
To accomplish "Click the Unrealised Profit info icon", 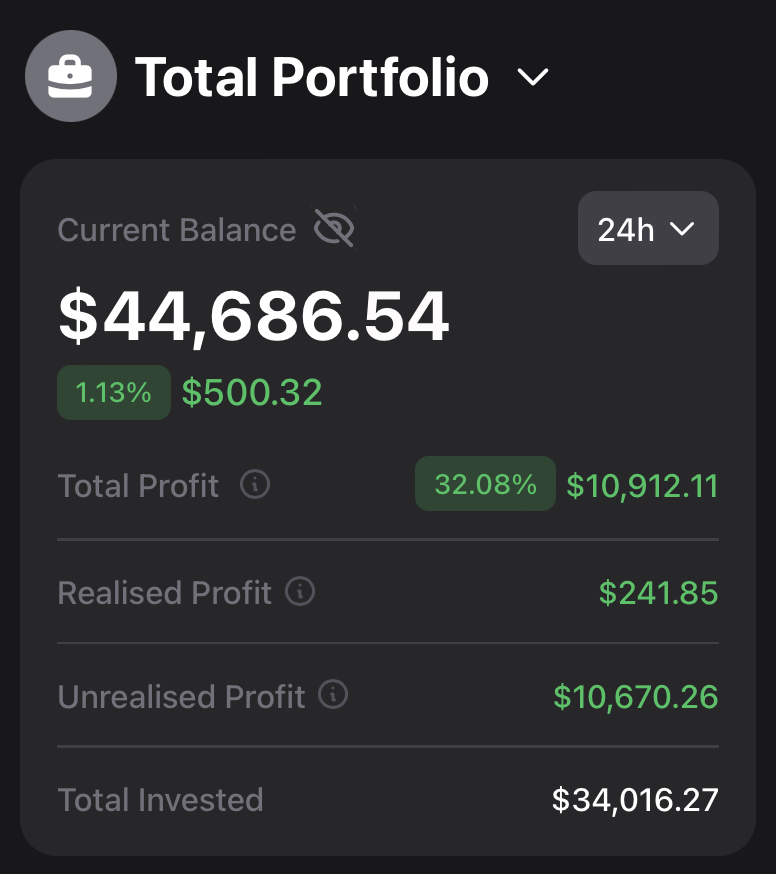I will (x=333, y=695).
